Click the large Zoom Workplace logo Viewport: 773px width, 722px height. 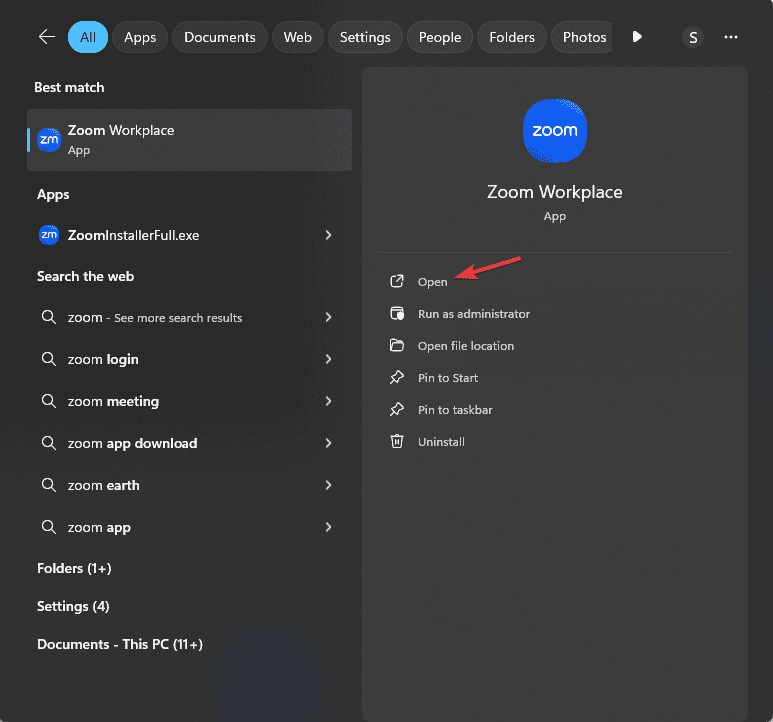point(555,131)
